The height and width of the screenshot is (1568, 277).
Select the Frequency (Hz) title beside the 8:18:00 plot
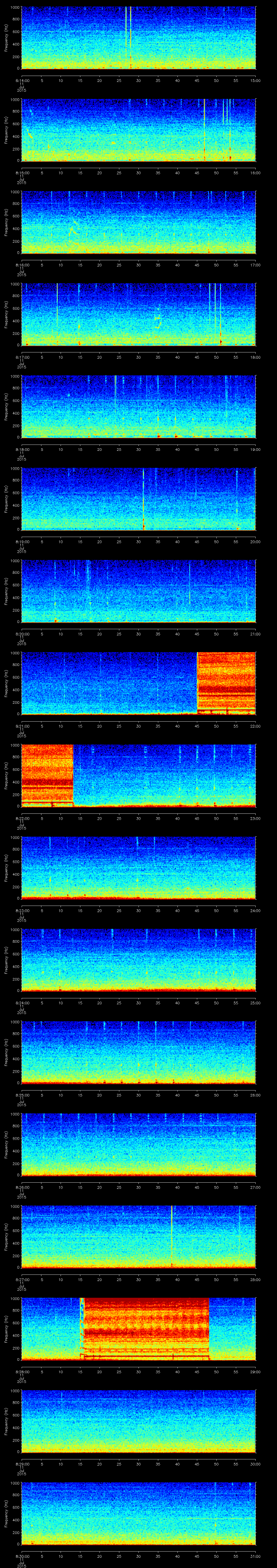[x=6, y=407]
